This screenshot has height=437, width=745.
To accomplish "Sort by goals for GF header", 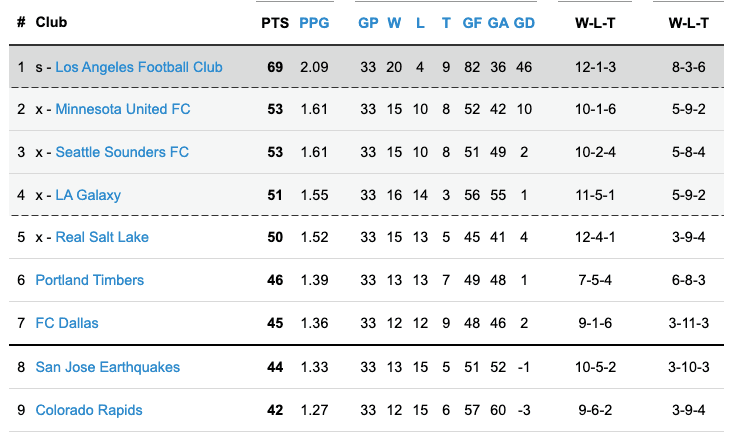I will pyautogui.click(x=472, y=22).
